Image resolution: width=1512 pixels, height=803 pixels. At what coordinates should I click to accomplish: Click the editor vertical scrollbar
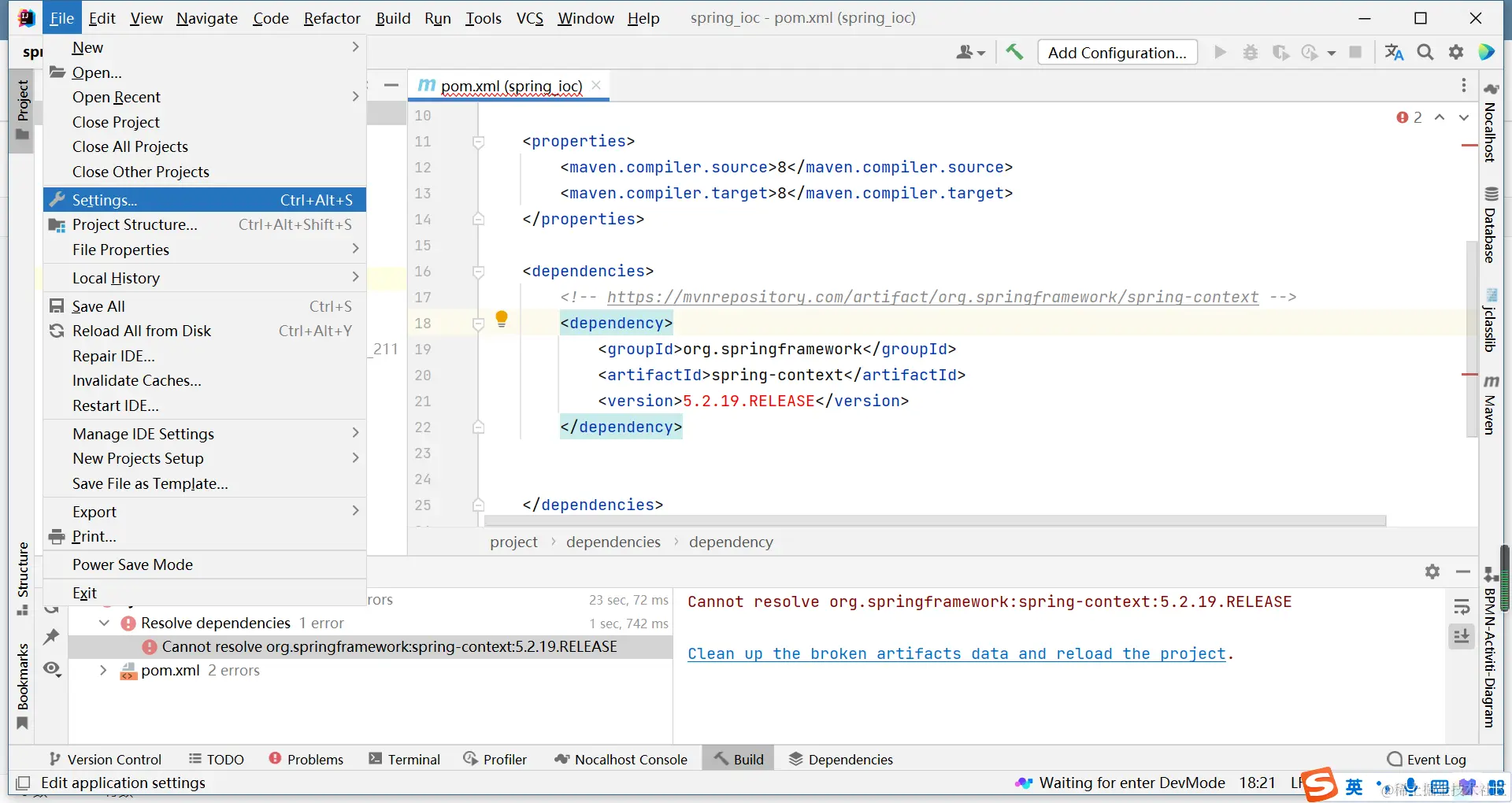click(1471, 339)
